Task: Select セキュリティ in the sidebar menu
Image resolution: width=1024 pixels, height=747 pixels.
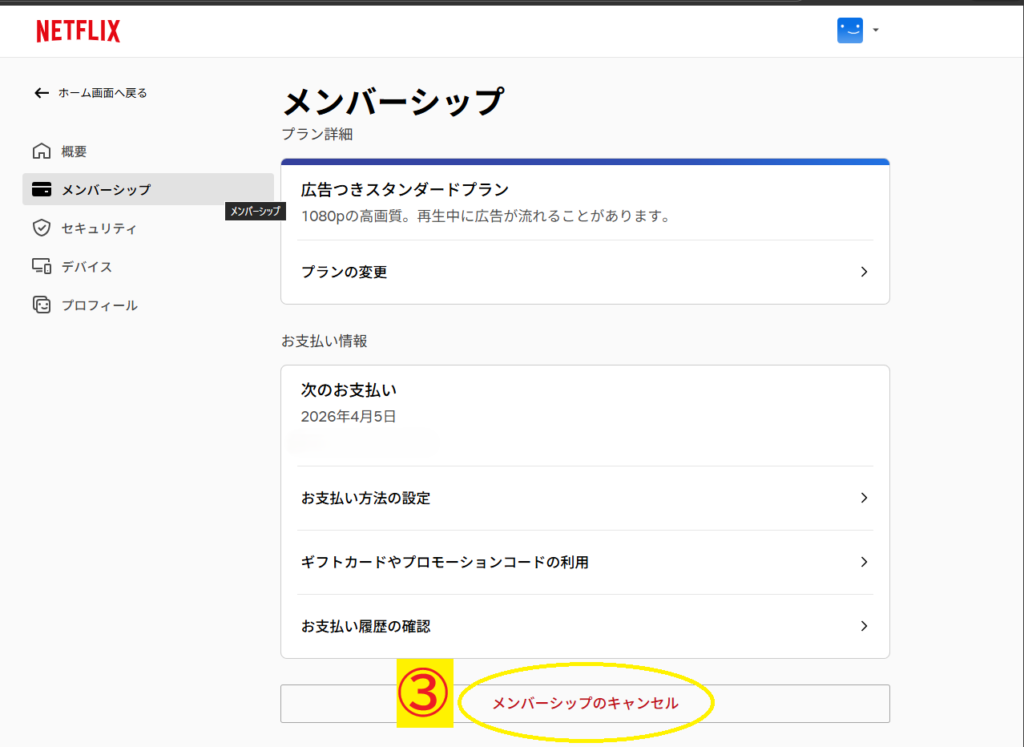Action: pyautogui.click(x=99, y=228)
